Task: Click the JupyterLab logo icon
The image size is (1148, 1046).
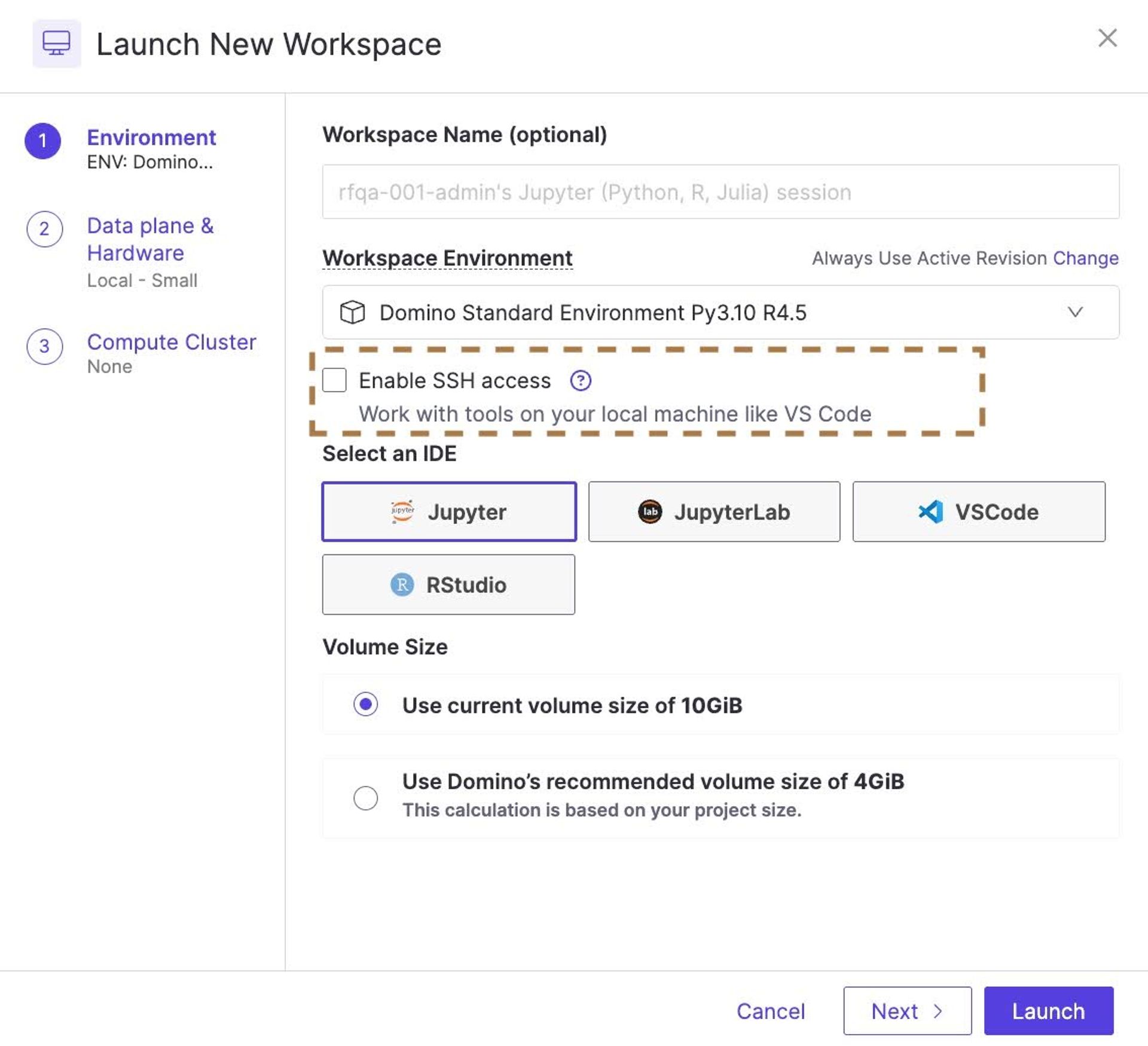Action: click(x=650, y=511)
